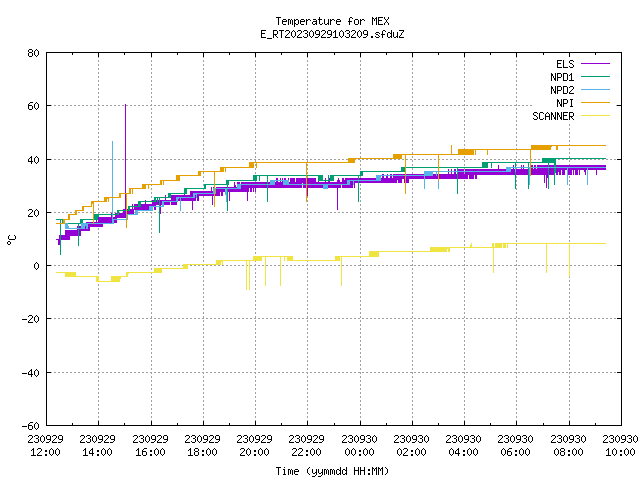Screen dimensions: 640x480
Task: Click the -40 y-axis tick label
Action: (x=31, y=373)
